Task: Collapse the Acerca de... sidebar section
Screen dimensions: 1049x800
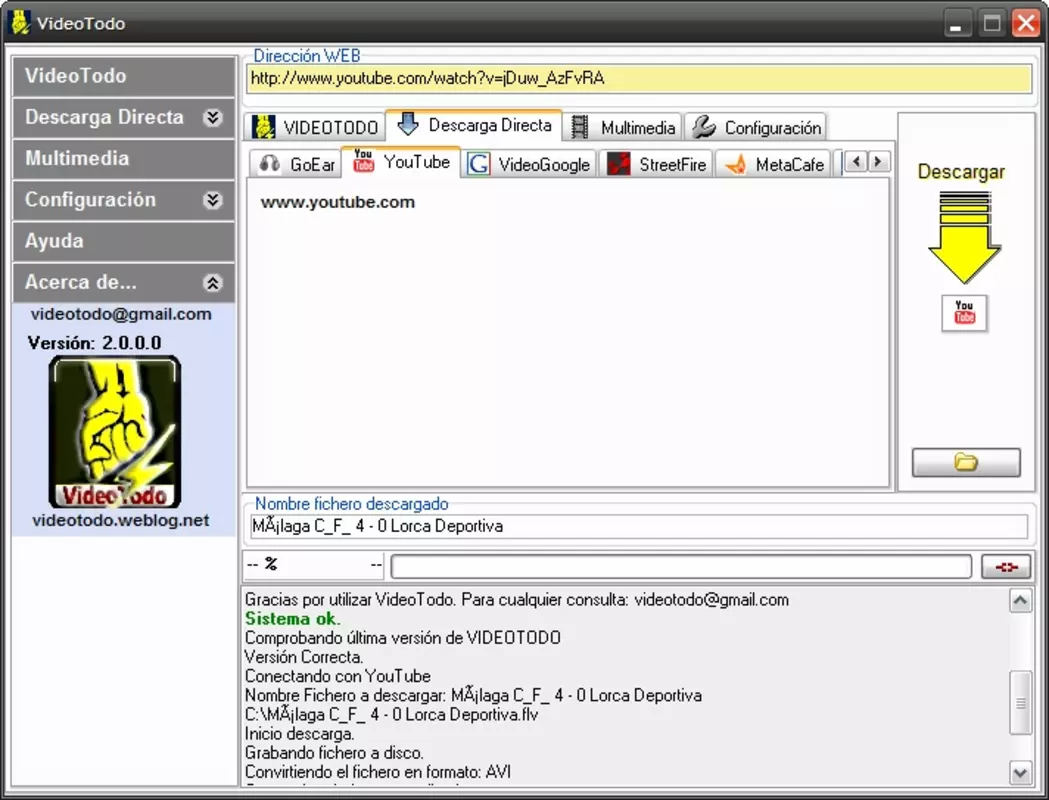Action: coord(212,283)
